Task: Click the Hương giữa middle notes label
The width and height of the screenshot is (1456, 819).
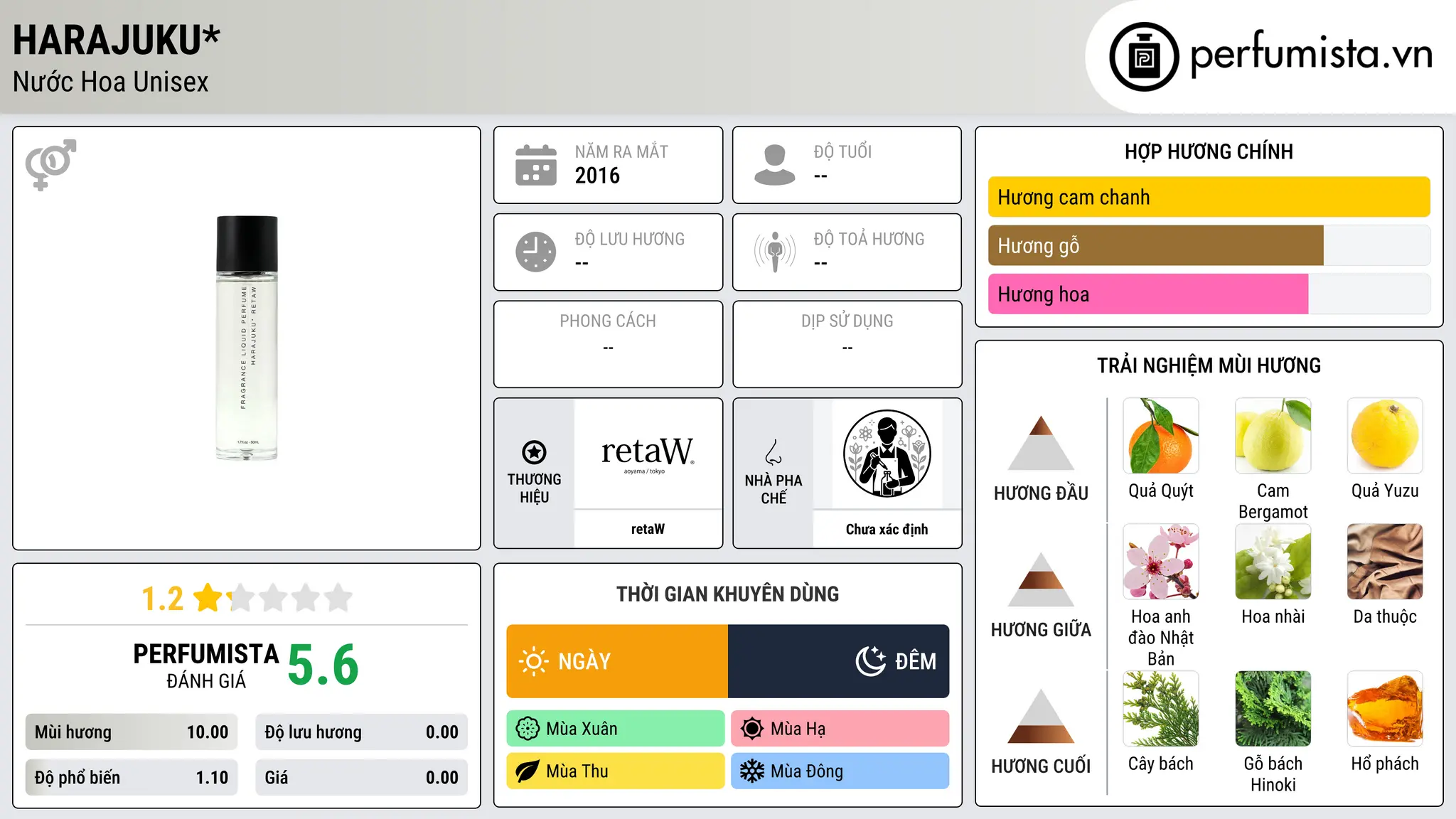Action: (1041, 630)
